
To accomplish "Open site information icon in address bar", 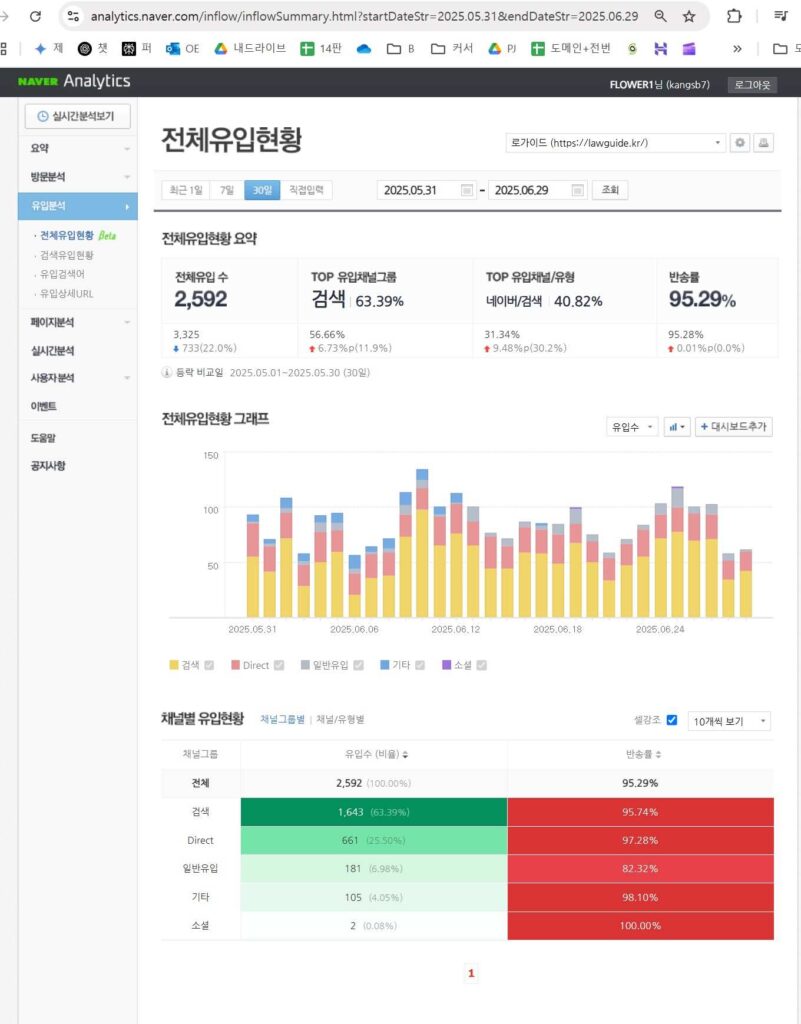I will pos(73,16).
